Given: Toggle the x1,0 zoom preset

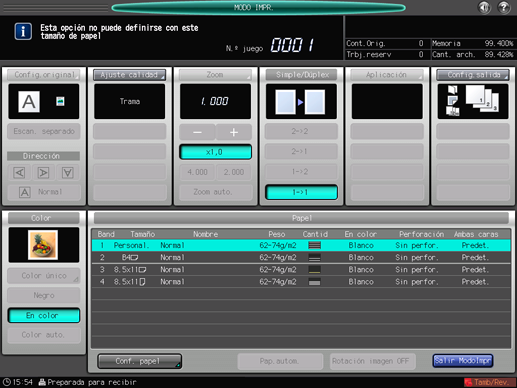Looking at the screenshot, I should click(x=215, y=152).
